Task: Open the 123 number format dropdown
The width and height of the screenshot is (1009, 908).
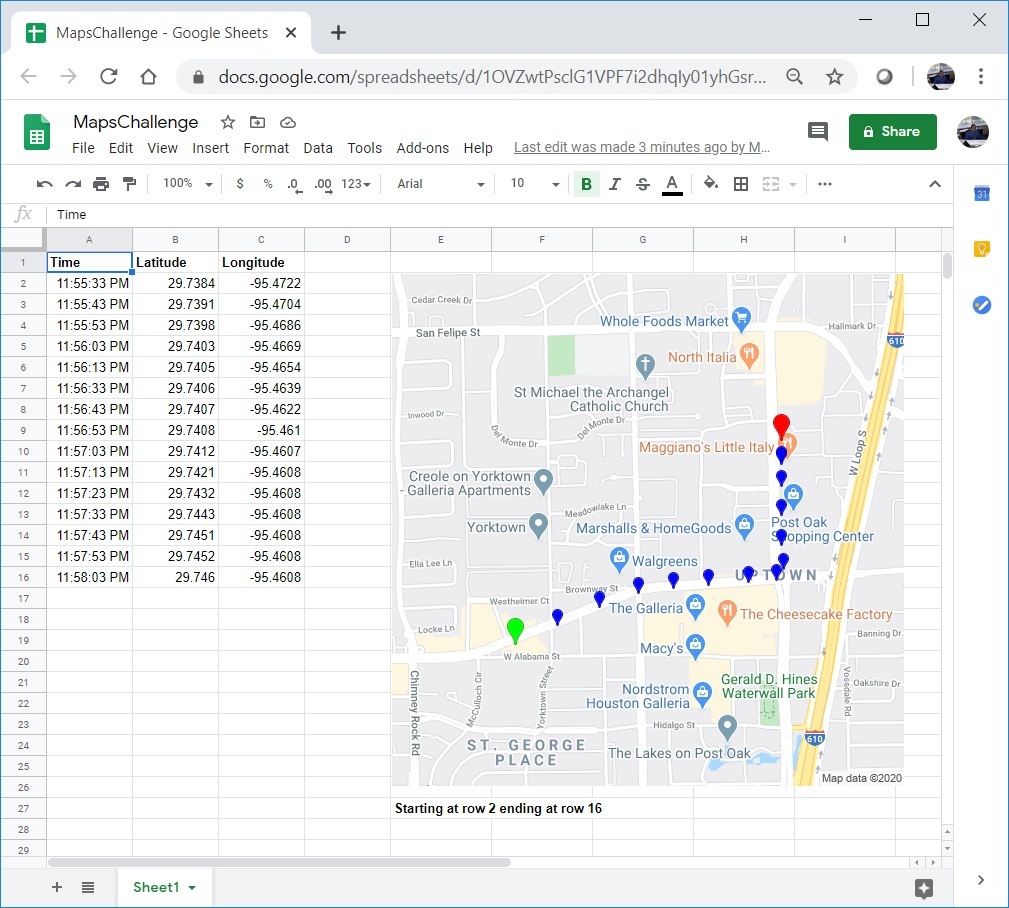Action: point(356,184)
